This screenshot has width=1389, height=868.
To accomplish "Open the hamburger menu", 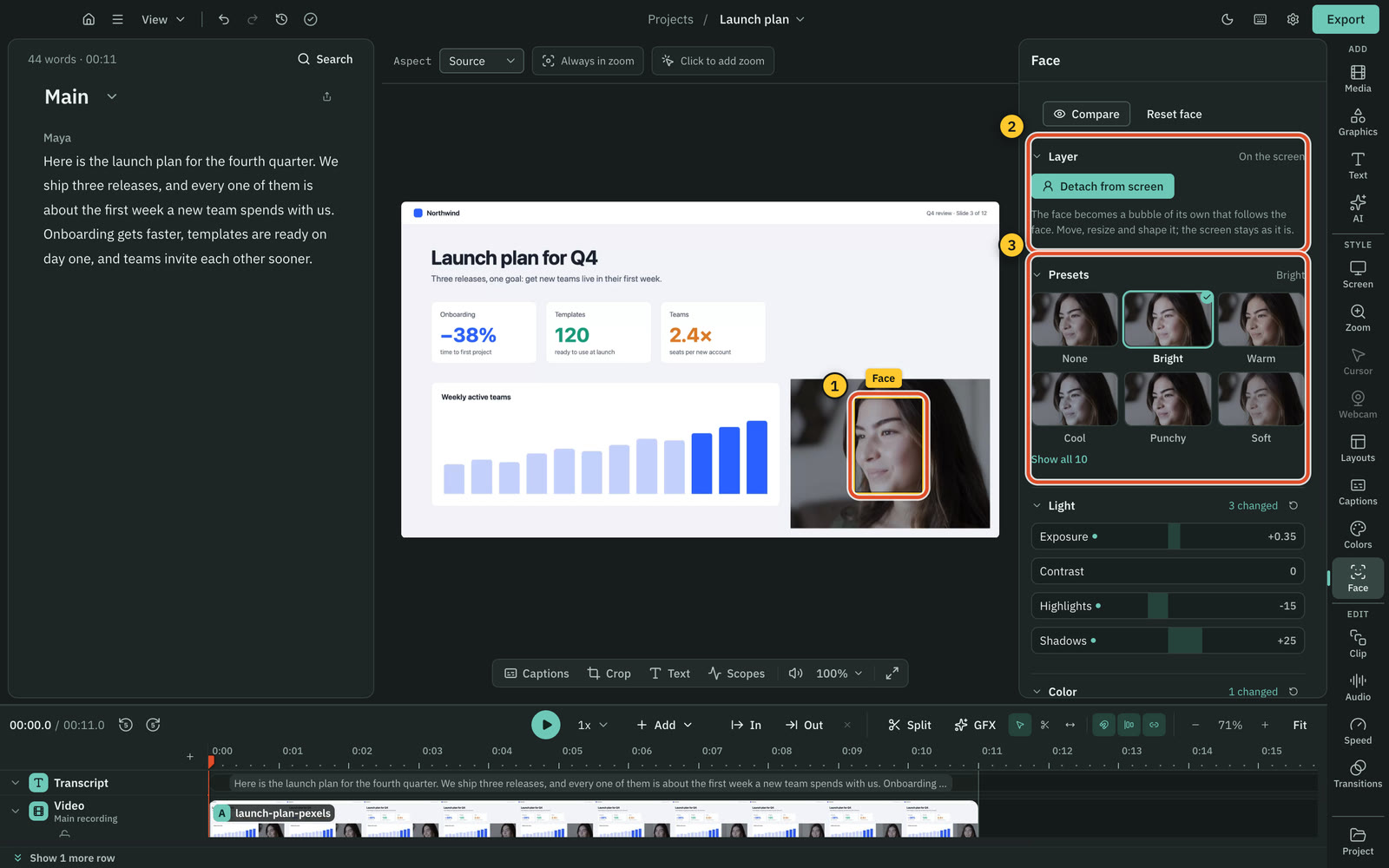I will coord(117,19).
